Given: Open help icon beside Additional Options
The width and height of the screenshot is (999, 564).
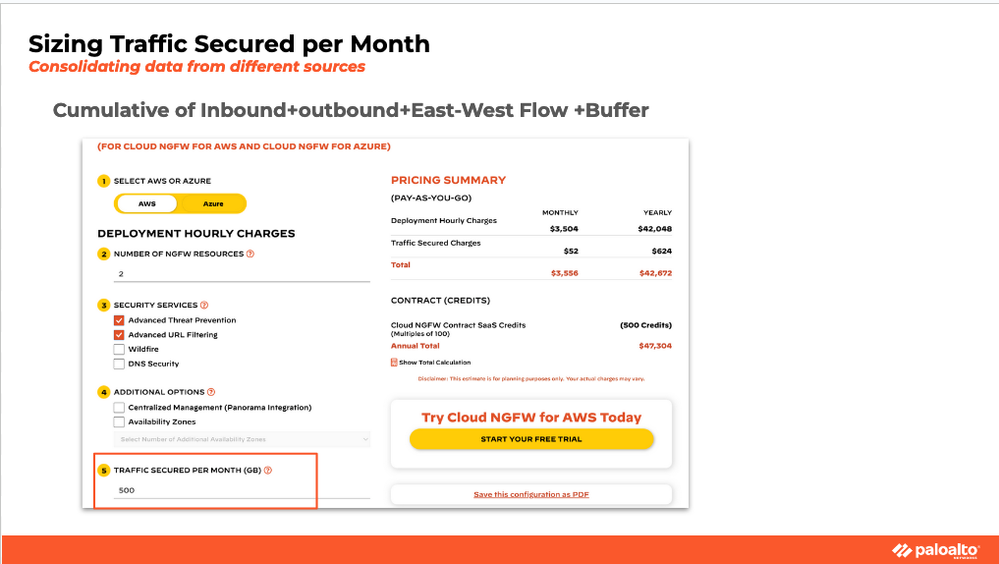Looking at the screenshot, I should click(x=211, y=392).
